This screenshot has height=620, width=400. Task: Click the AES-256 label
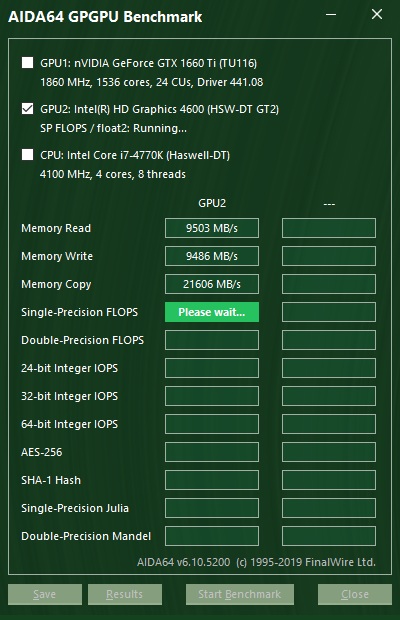pos(42,452)
